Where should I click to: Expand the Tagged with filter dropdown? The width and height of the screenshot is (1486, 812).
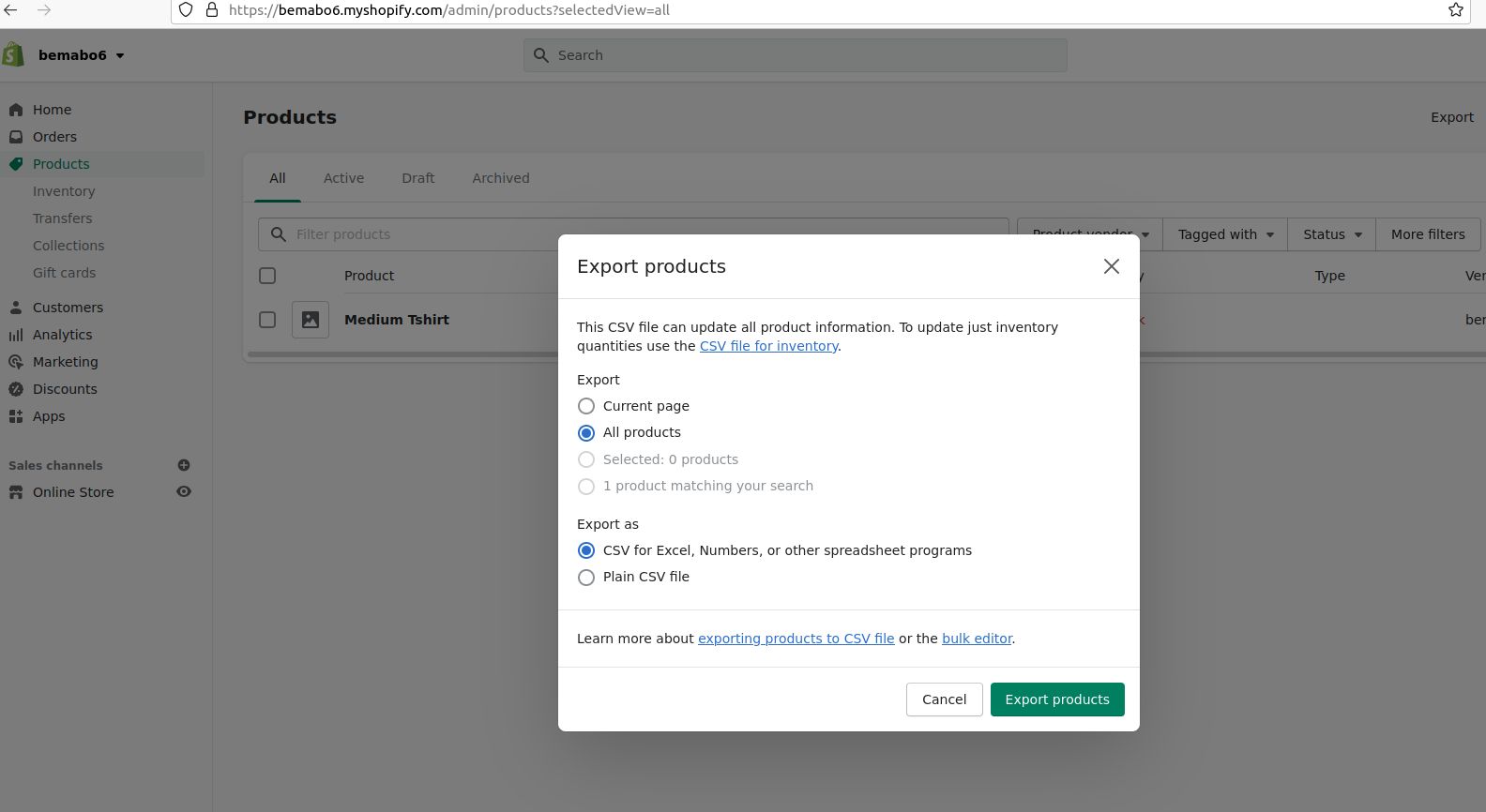(x=1225, y=234)
